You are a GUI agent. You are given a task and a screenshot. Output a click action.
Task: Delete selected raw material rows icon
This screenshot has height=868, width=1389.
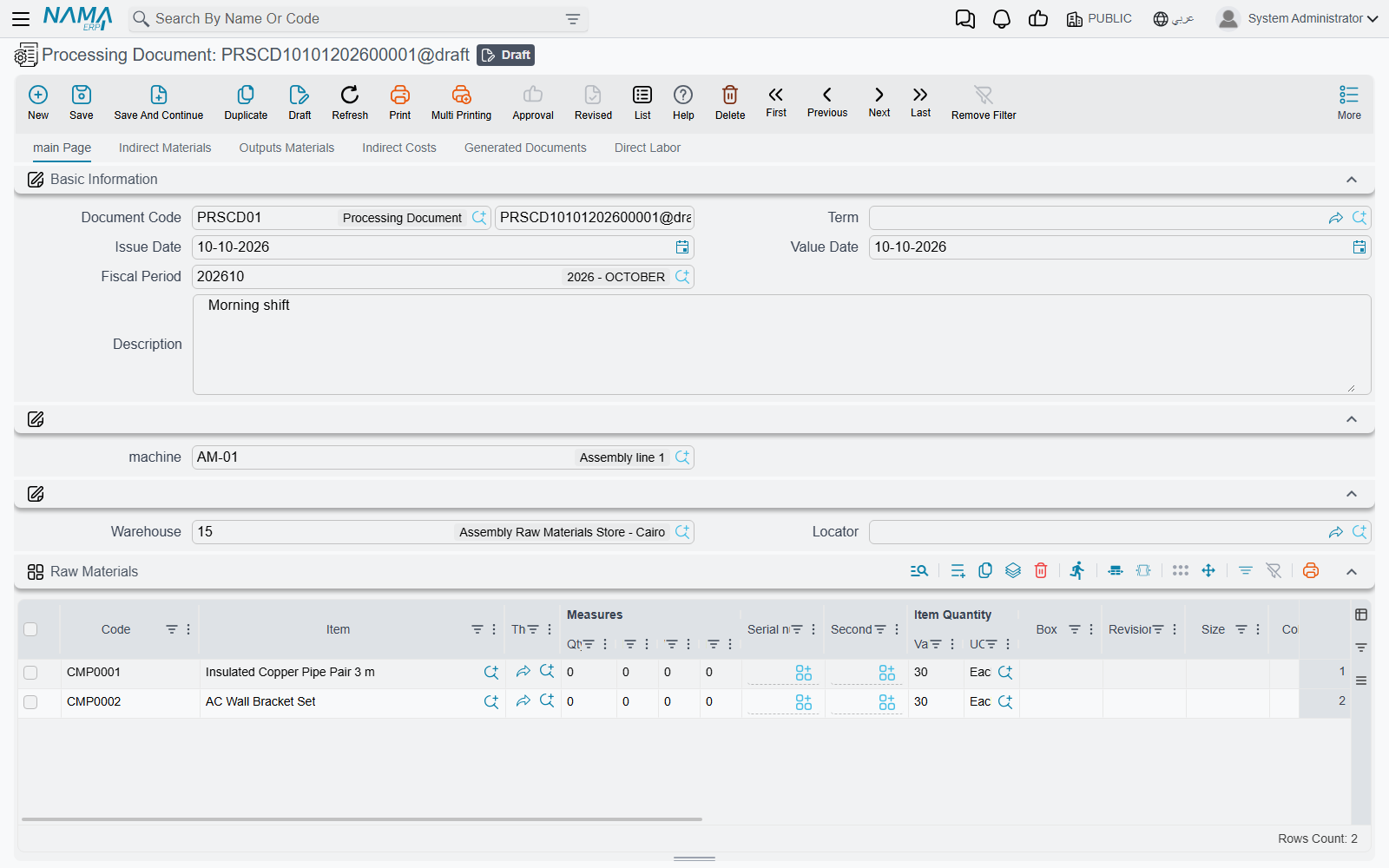pyautogui.click(x=1041, y=570)
